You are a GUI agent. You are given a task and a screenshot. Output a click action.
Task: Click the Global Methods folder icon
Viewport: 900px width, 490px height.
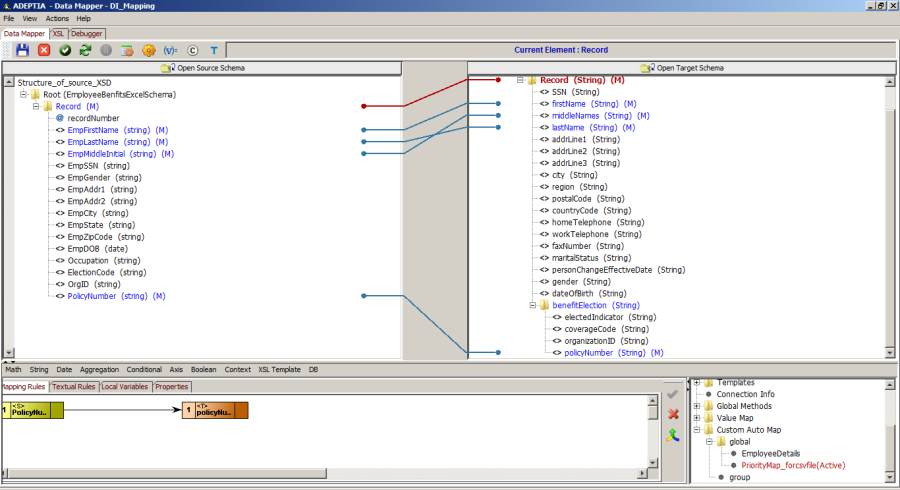[709, 406]
